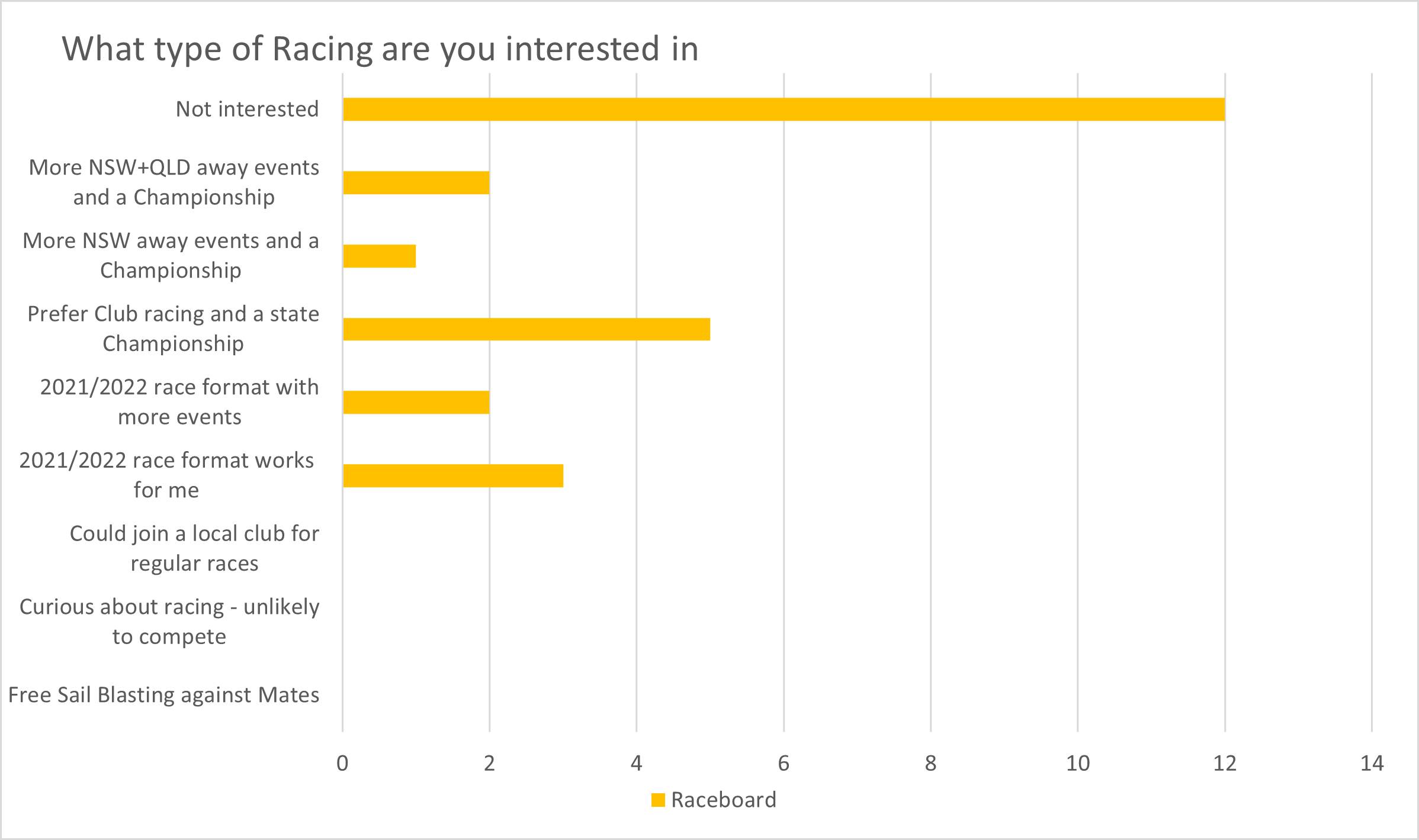Screen dimensions: 1419x840
Task: Select the Not interested category label
Action: click(247, 110)
